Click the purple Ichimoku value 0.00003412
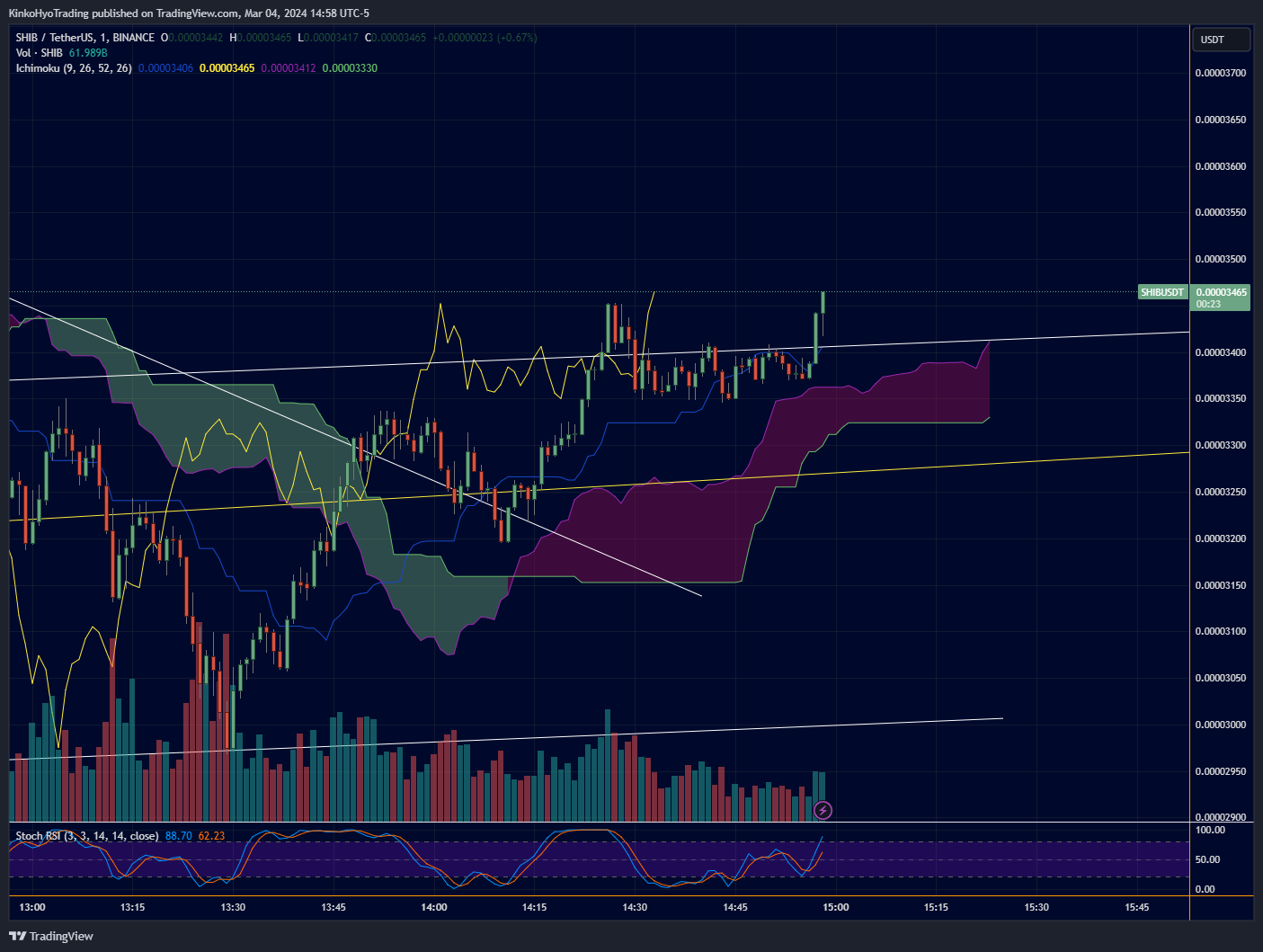Screen dimensions: 1263x952 click(x=289, y=68)
